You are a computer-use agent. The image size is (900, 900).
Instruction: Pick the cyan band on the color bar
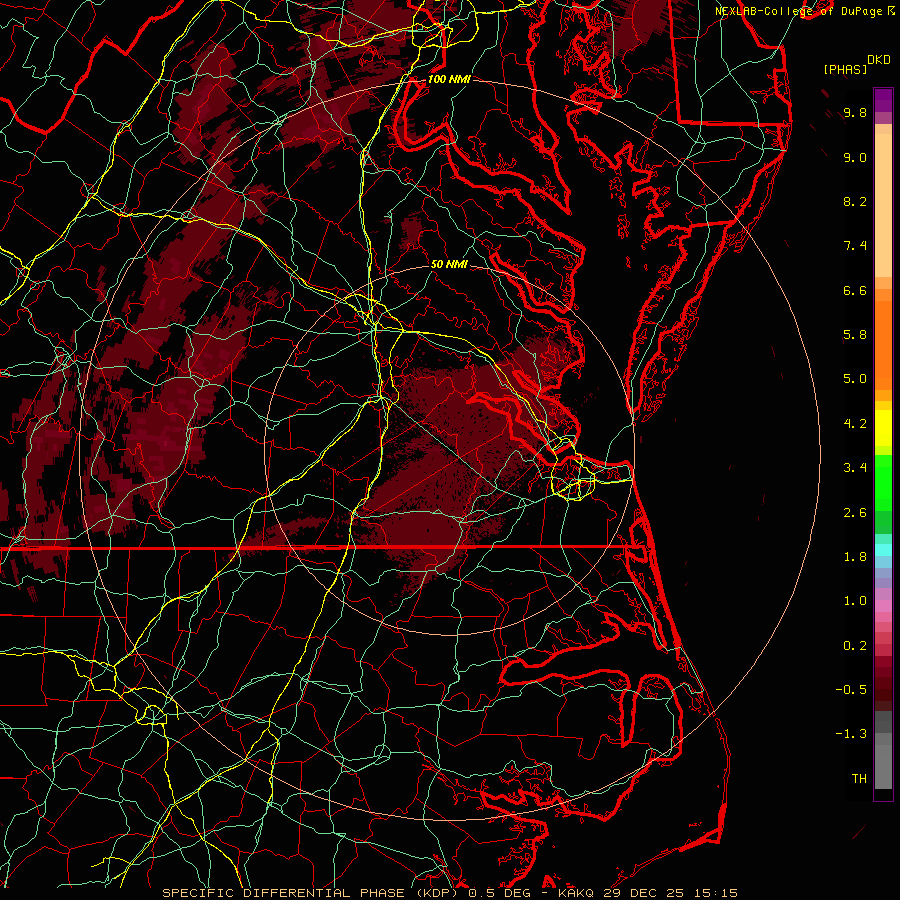[883, 550]
